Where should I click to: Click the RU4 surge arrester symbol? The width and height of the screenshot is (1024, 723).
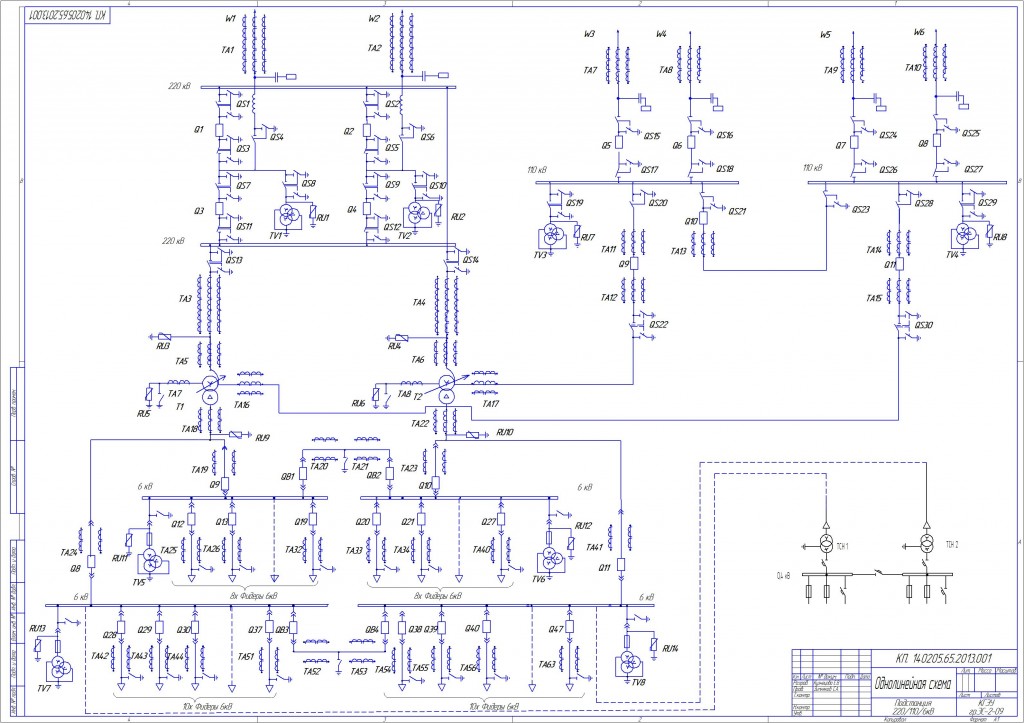tap(401, 337)
